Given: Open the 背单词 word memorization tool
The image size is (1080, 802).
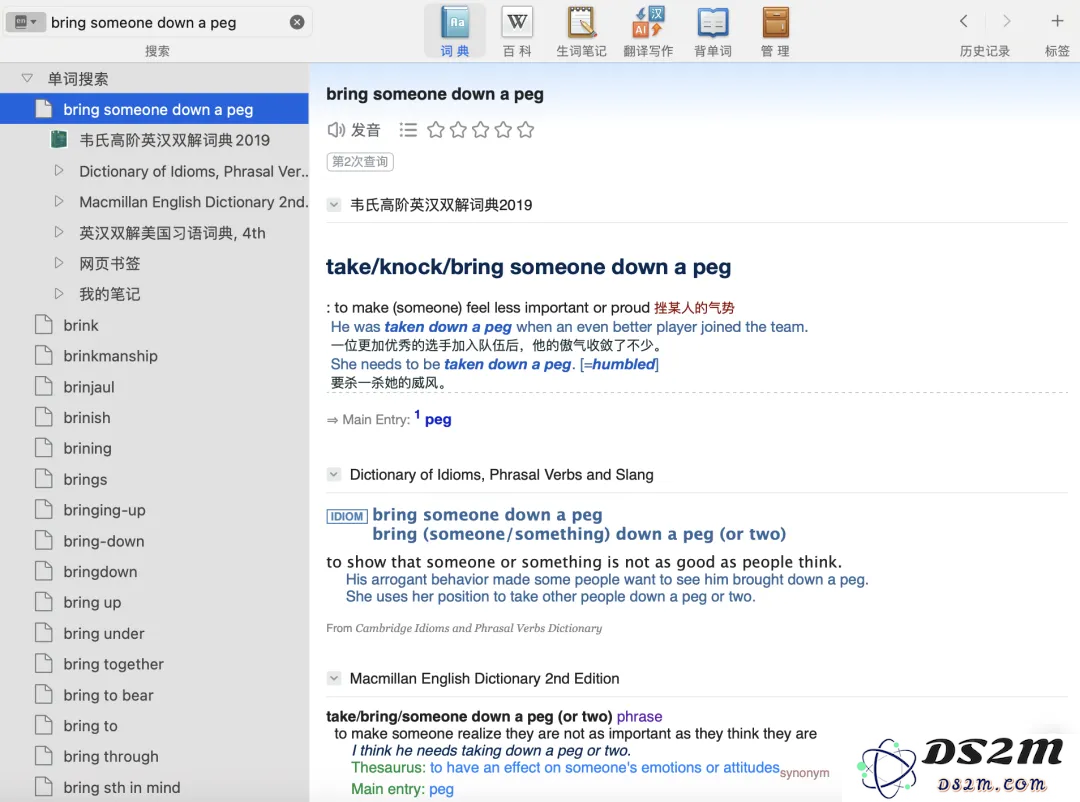Looking at the screenshot, I should [x=713, y=32].
